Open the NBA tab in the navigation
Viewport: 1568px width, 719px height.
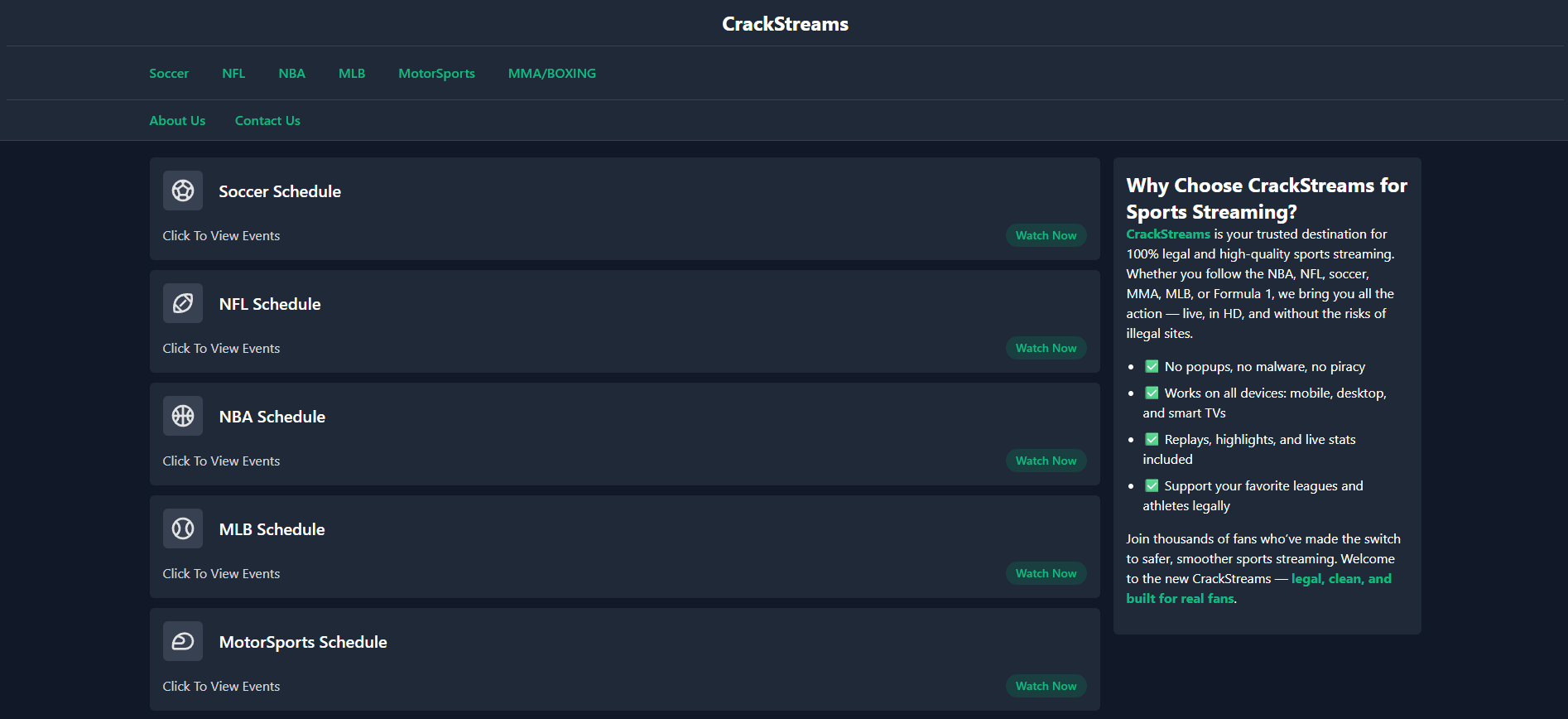291,73
